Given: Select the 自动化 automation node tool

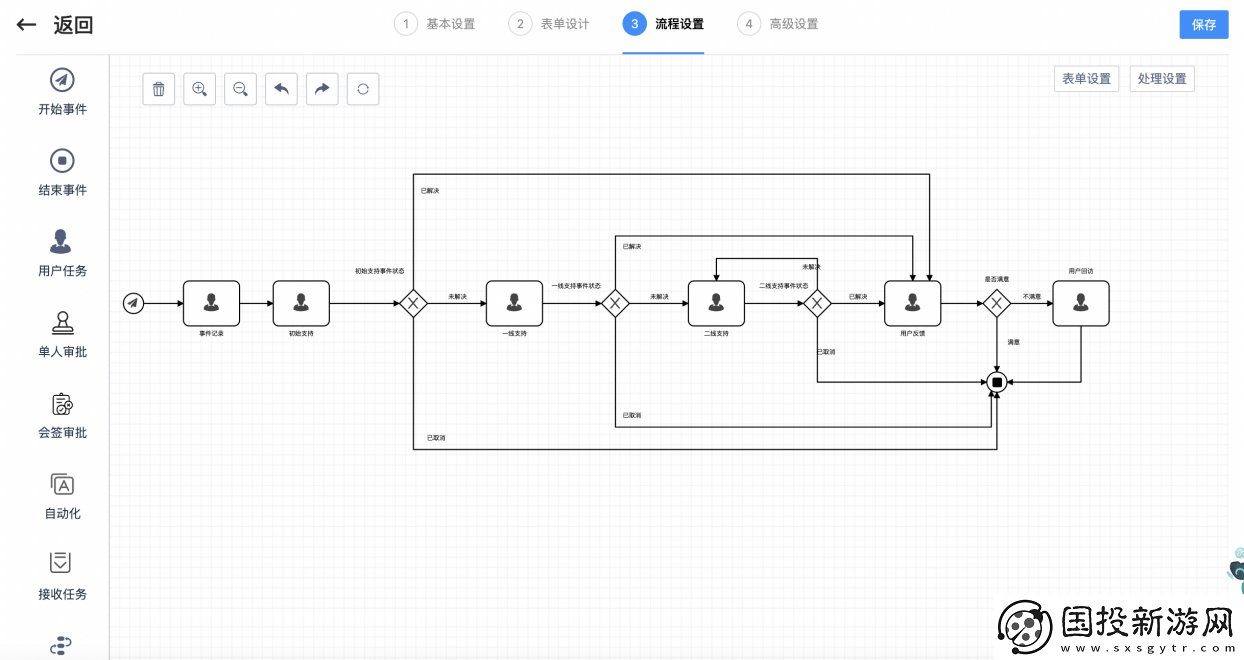Looking at the screenshot, I should 60,496.
